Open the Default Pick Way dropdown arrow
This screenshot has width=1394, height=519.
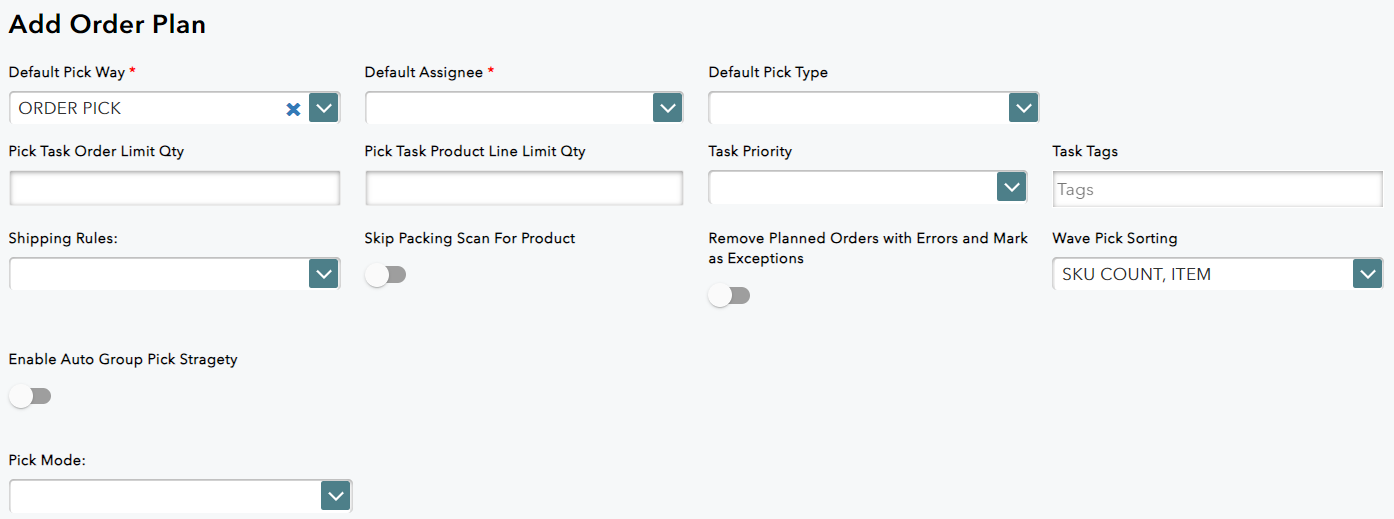324,108
